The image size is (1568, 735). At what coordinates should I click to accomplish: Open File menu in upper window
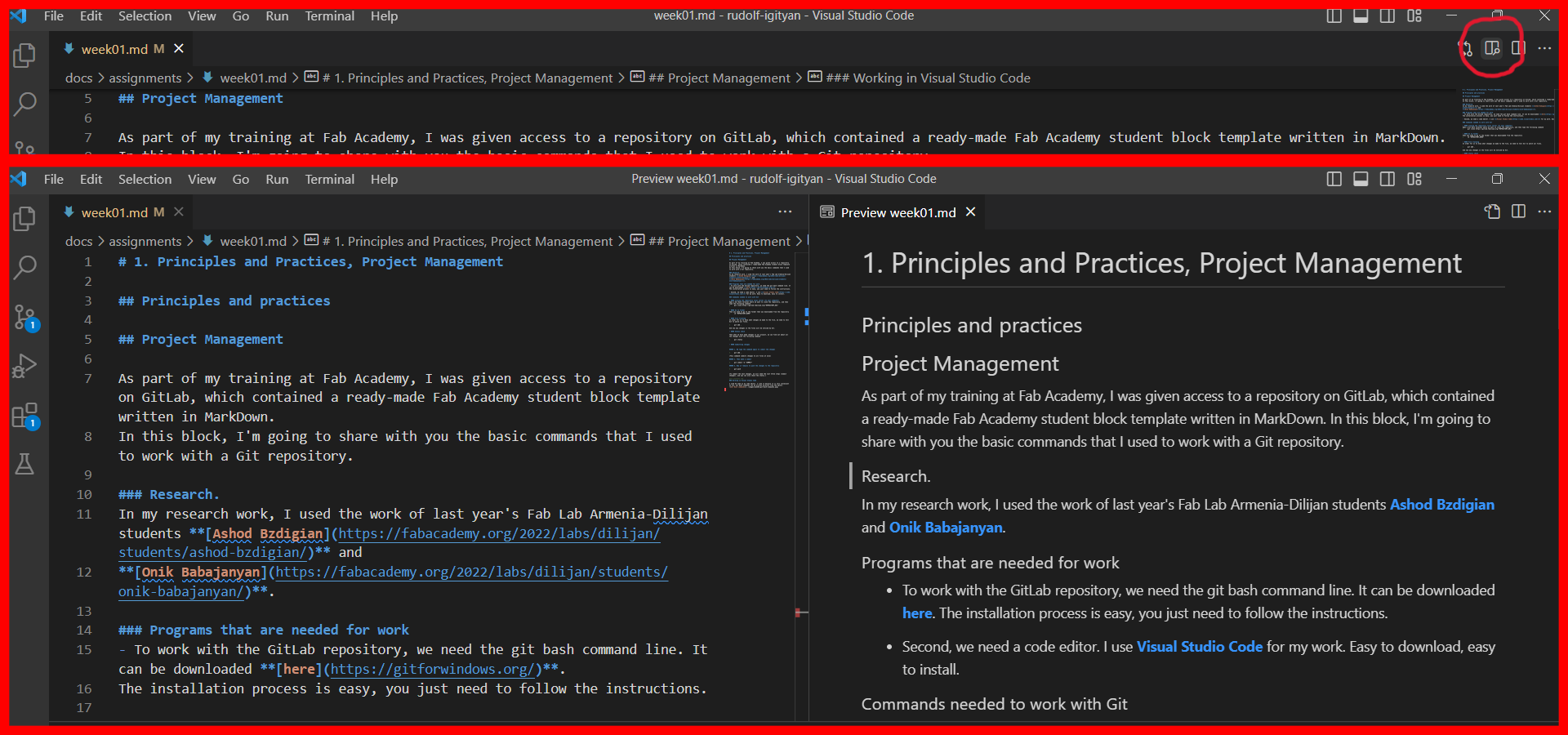(53, 16)
